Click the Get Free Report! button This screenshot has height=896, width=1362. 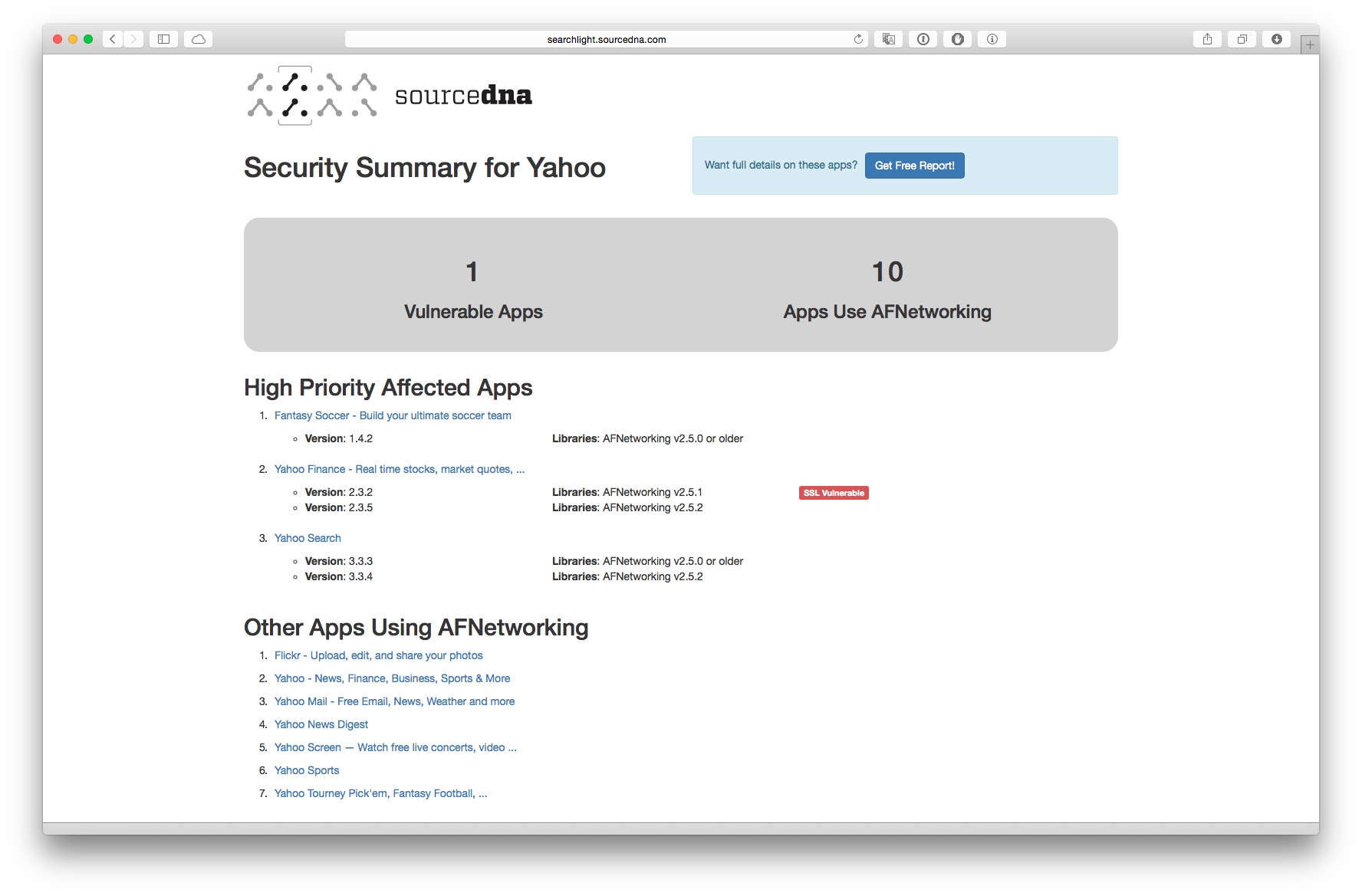point(914,166)
